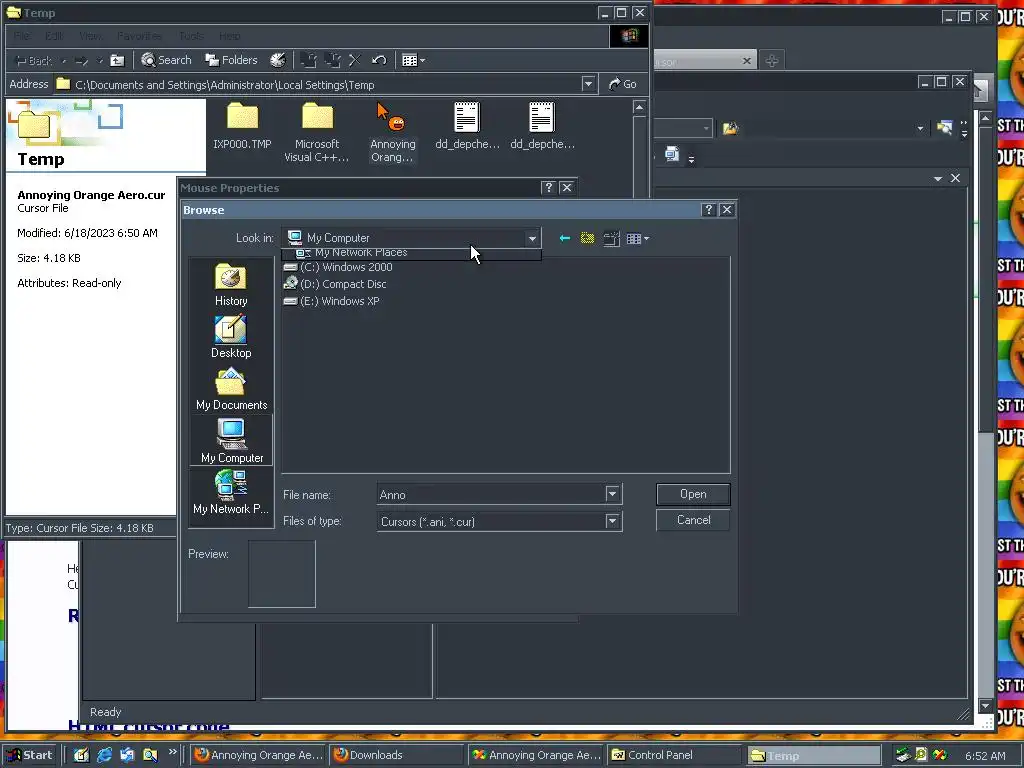Click Outlook Express quick launch icon
1024x768 pixels.
pos(127,755)
